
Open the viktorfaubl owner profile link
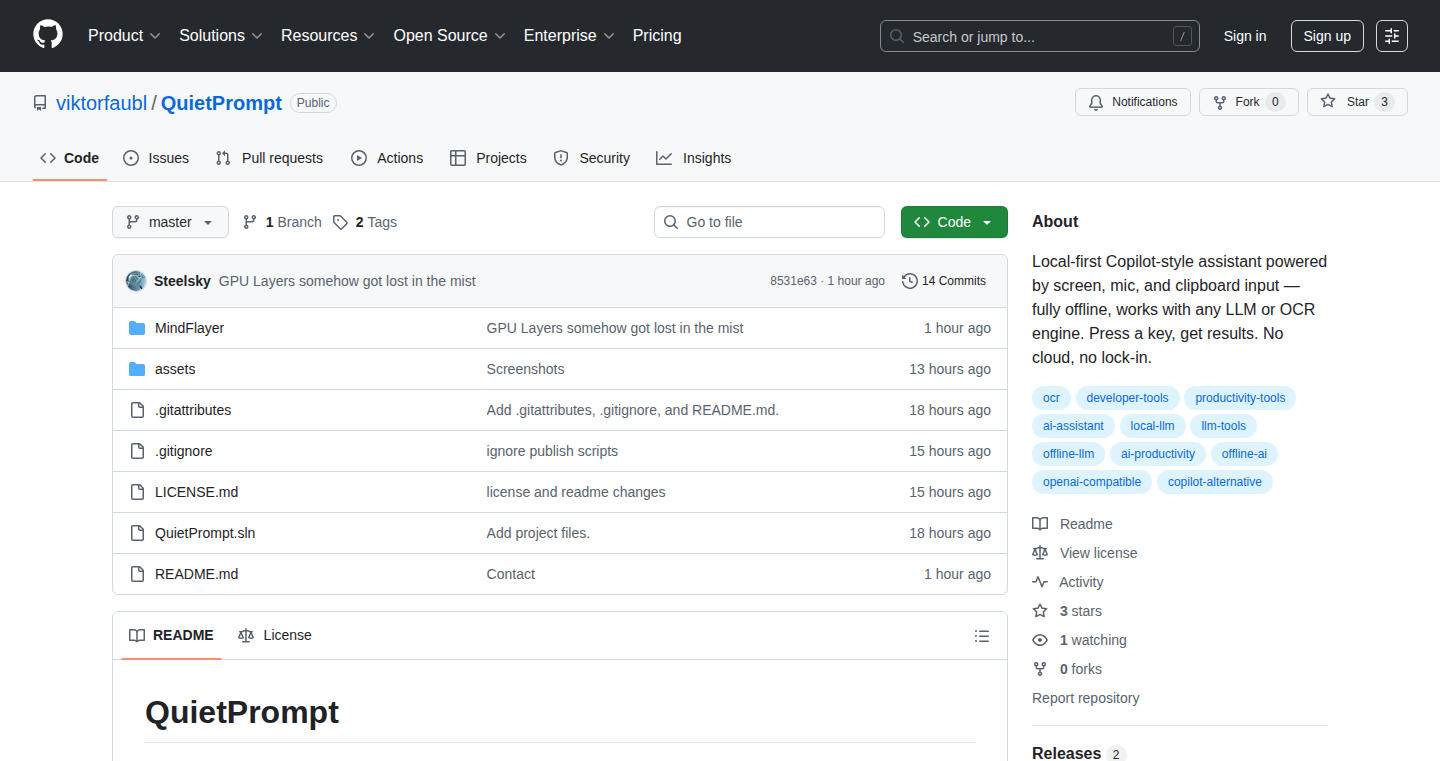(x=101, y=103)
